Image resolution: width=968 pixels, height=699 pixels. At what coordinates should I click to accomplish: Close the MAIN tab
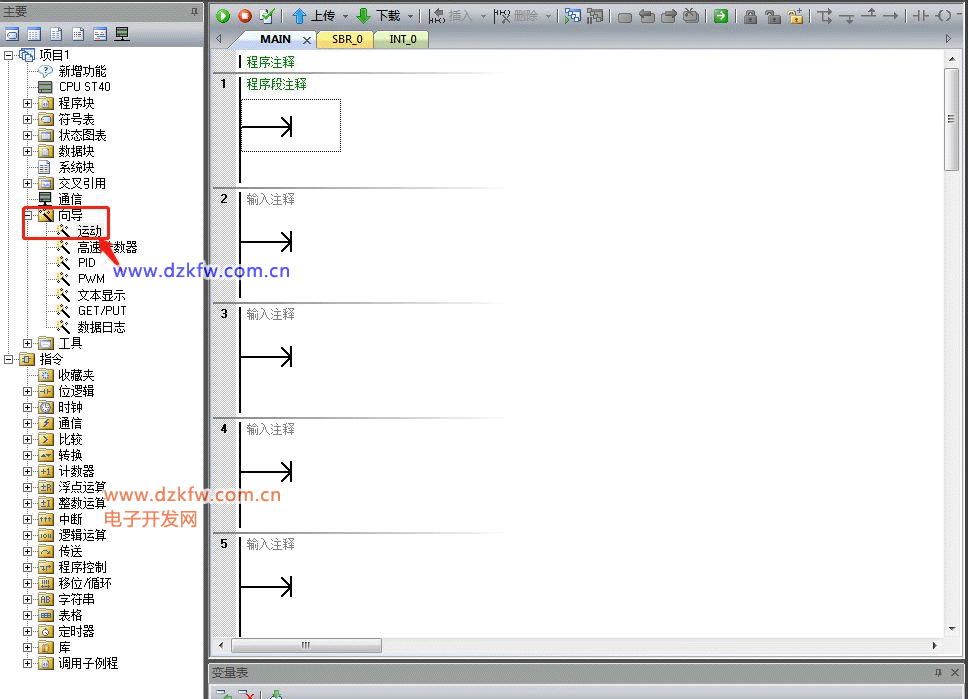[307, 40]
